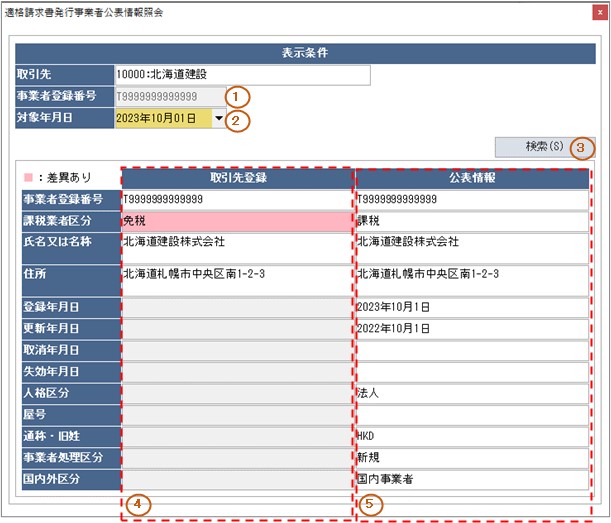Image resolution: width=611 pixels, height=523 pixels.
Task: Select the pink-highlighted 免税 field
Action: click(236, 220)
